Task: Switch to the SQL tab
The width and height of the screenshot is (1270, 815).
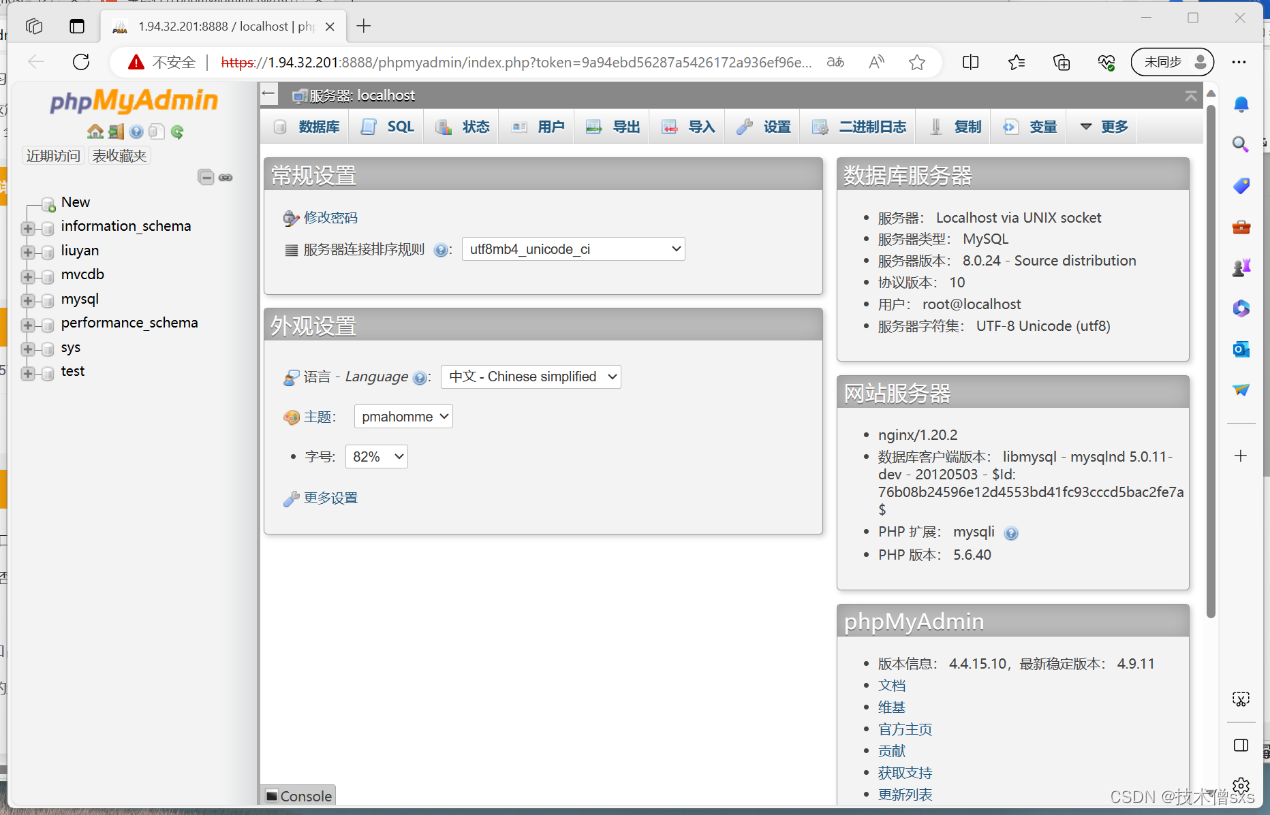Action: coord(388,127)
